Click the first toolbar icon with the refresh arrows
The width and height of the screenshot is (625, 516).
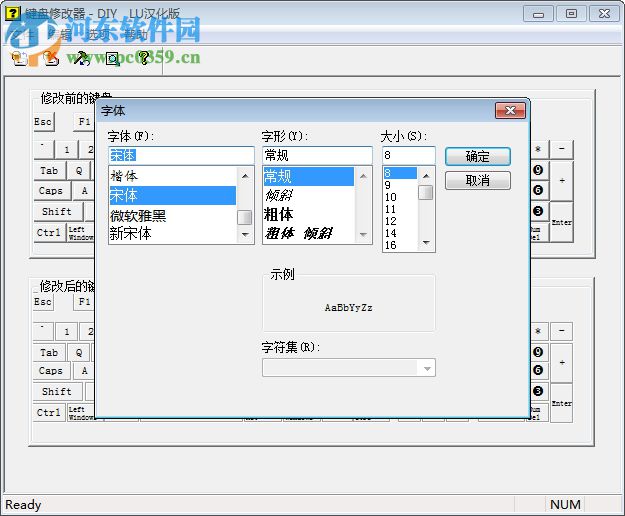19,58
